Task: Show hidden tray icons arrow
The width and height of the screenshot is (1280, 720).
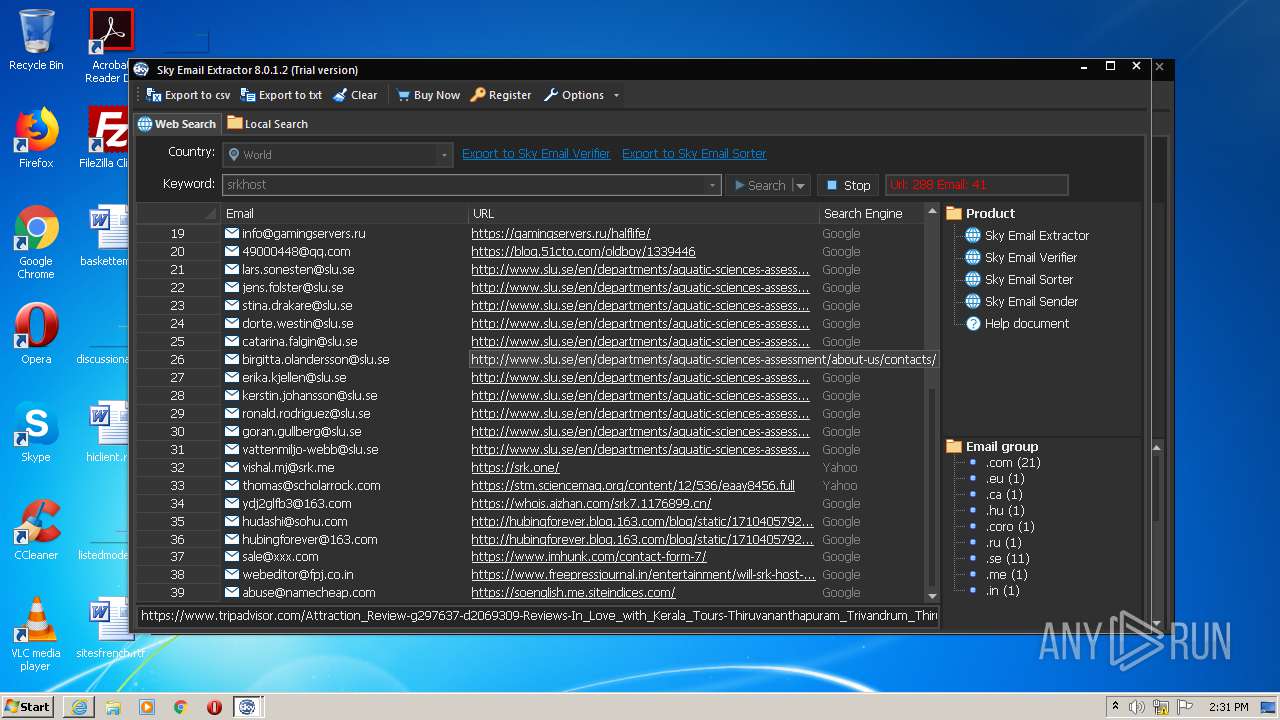Action: [1115, 707]
